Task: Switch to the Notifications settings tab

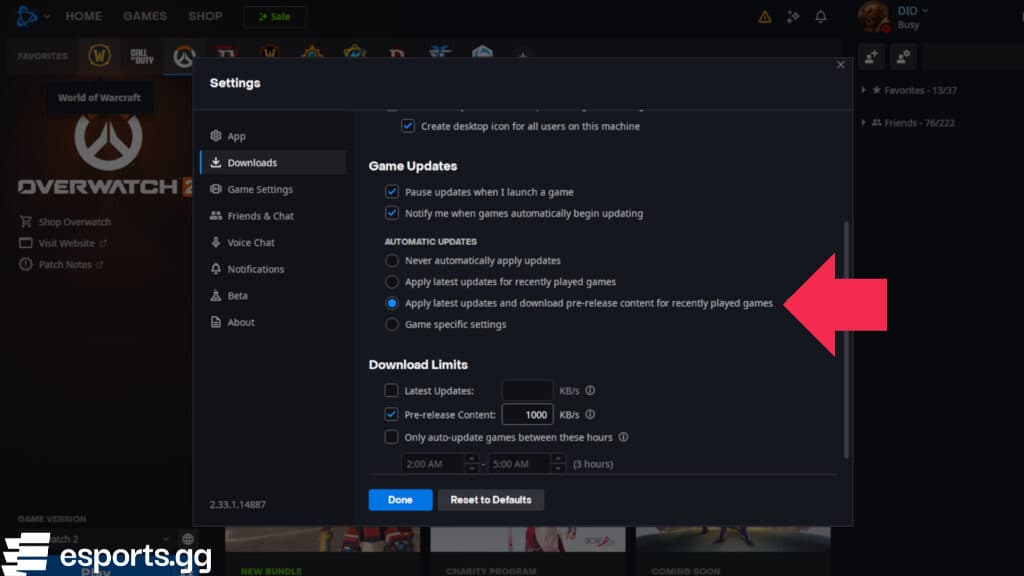Action: coord(257,268)
